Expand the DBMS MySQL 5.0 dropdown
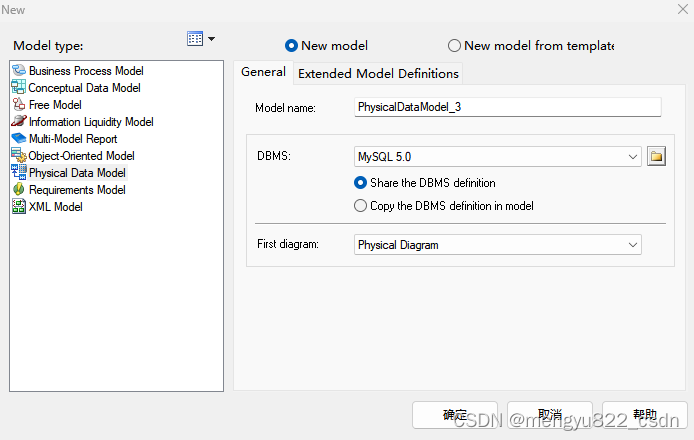Viewport: 694px width, 440px height. [632, 157]
